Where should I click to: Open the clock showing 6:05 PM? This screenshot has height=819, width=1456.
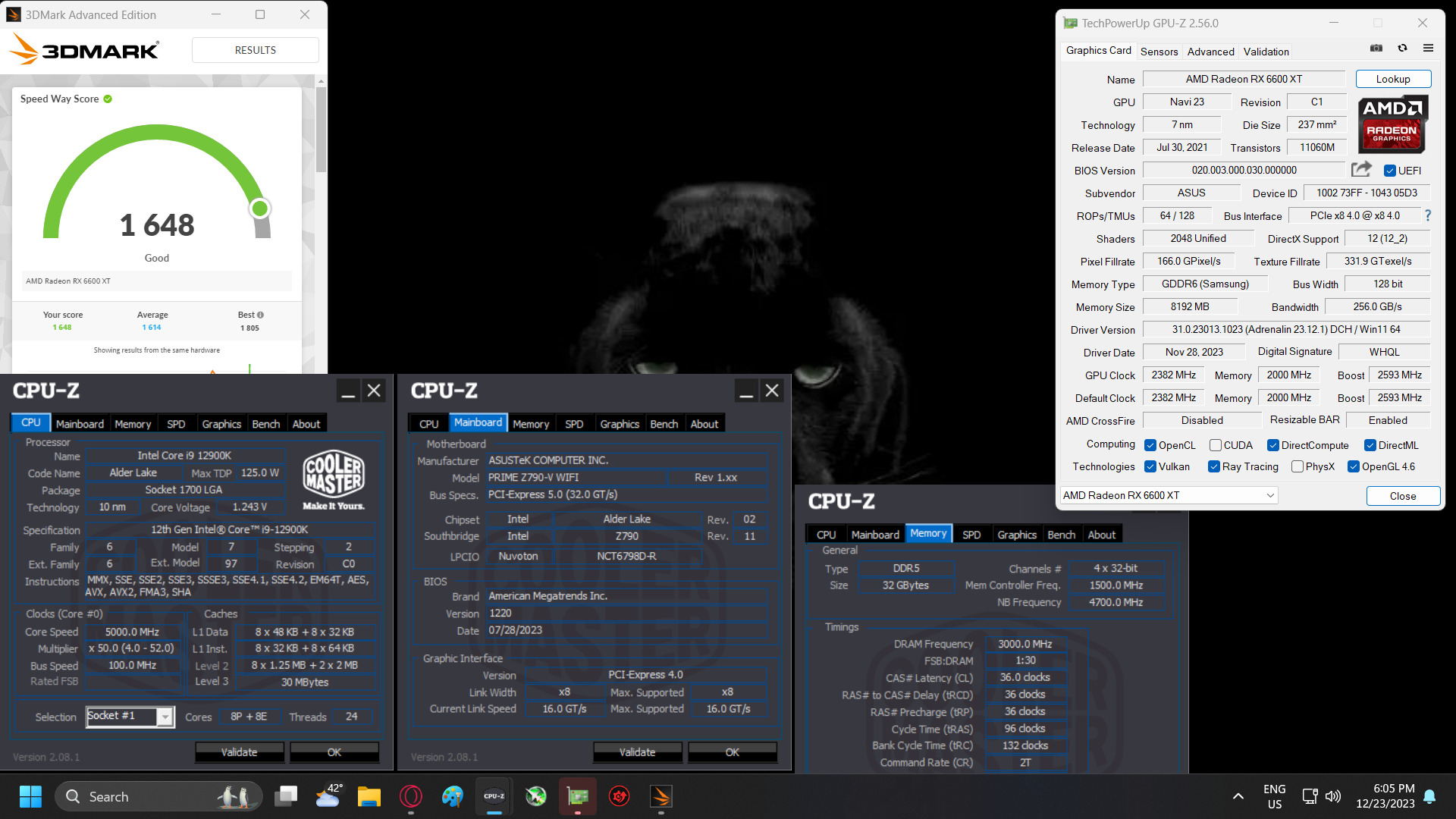coord(1385,796)
